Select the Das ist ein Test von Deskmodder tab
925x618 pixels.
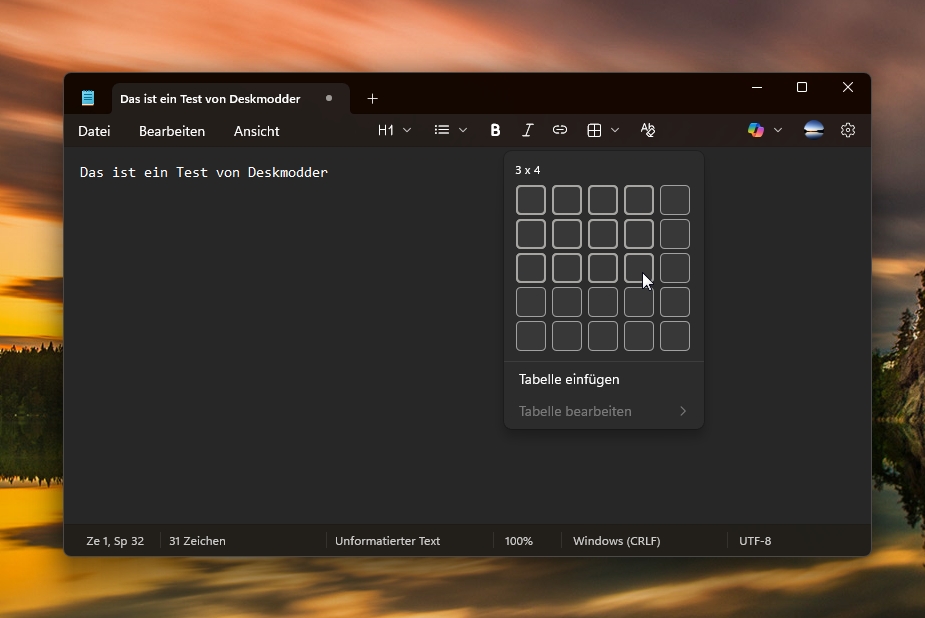click(x=210, y=99)
